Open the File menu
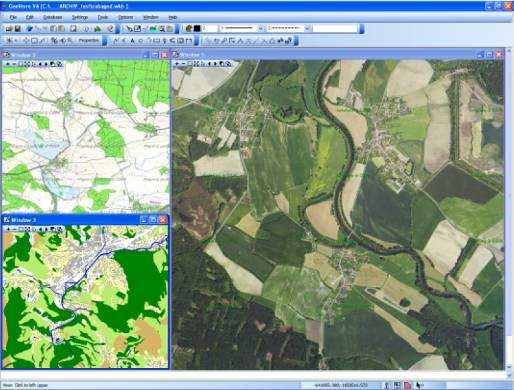This screenshot has height=390, width=514. coord(13,17)
